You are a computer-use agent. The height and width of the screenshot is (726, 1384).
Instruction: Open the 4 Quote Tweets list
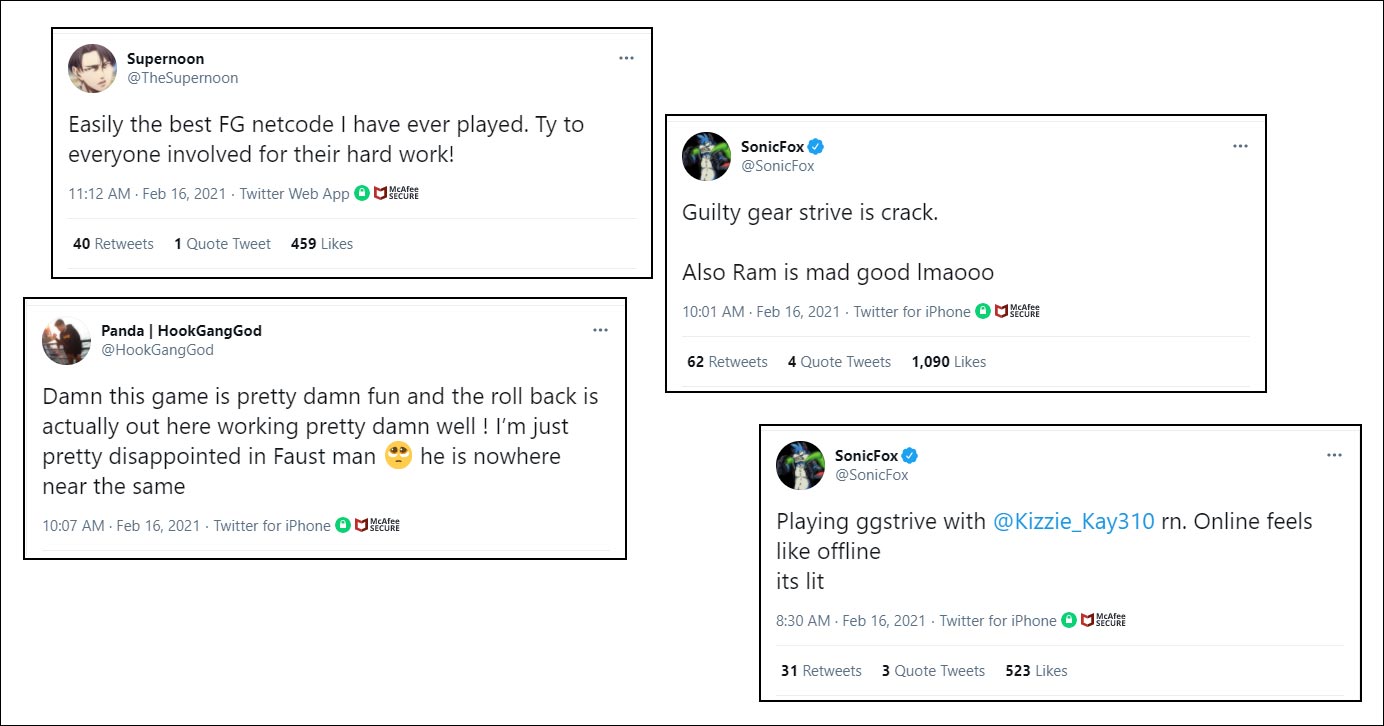pos(839,362)
